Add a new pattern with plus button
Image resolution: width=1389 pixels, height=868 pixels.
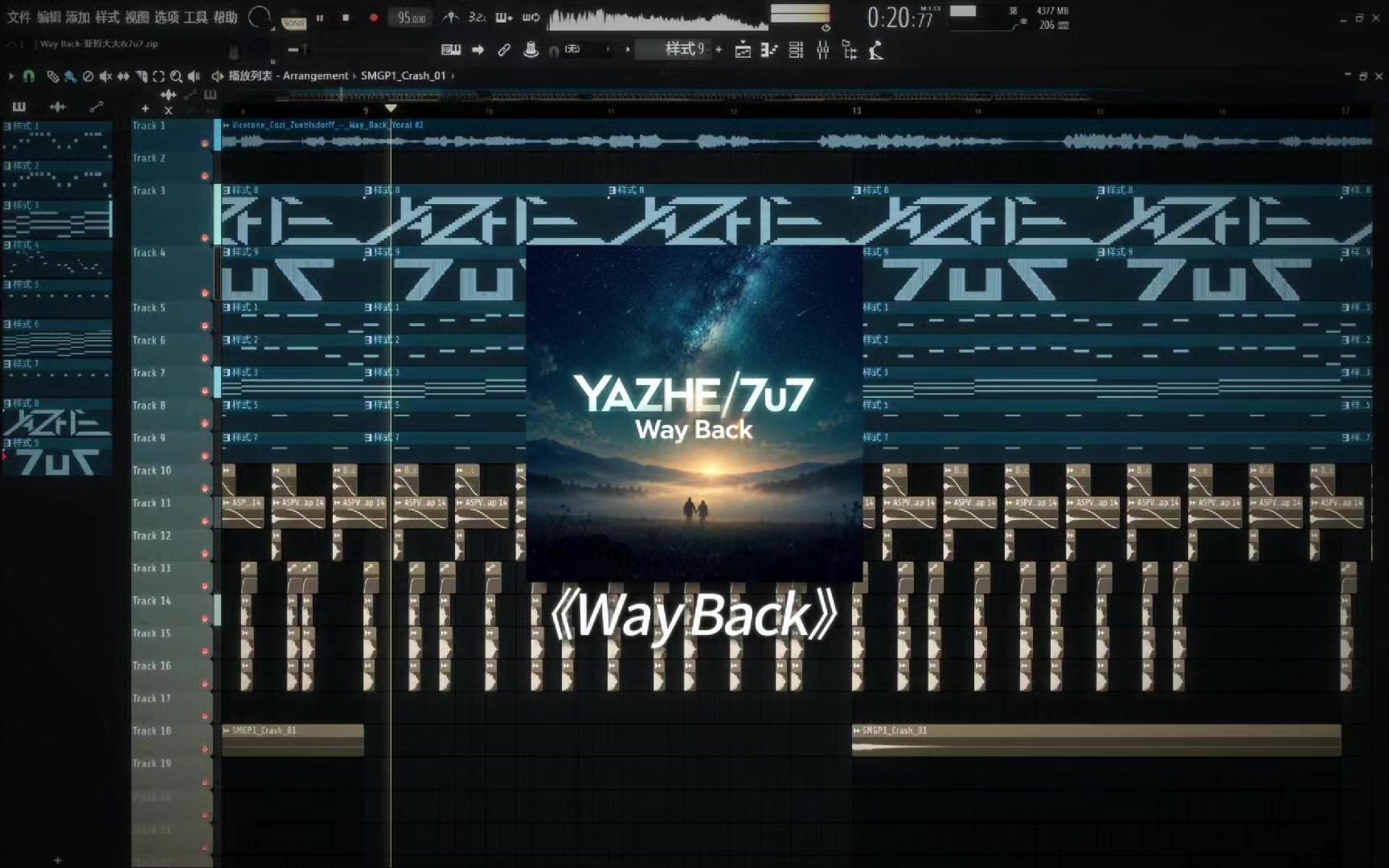click(x=718, y=50)
